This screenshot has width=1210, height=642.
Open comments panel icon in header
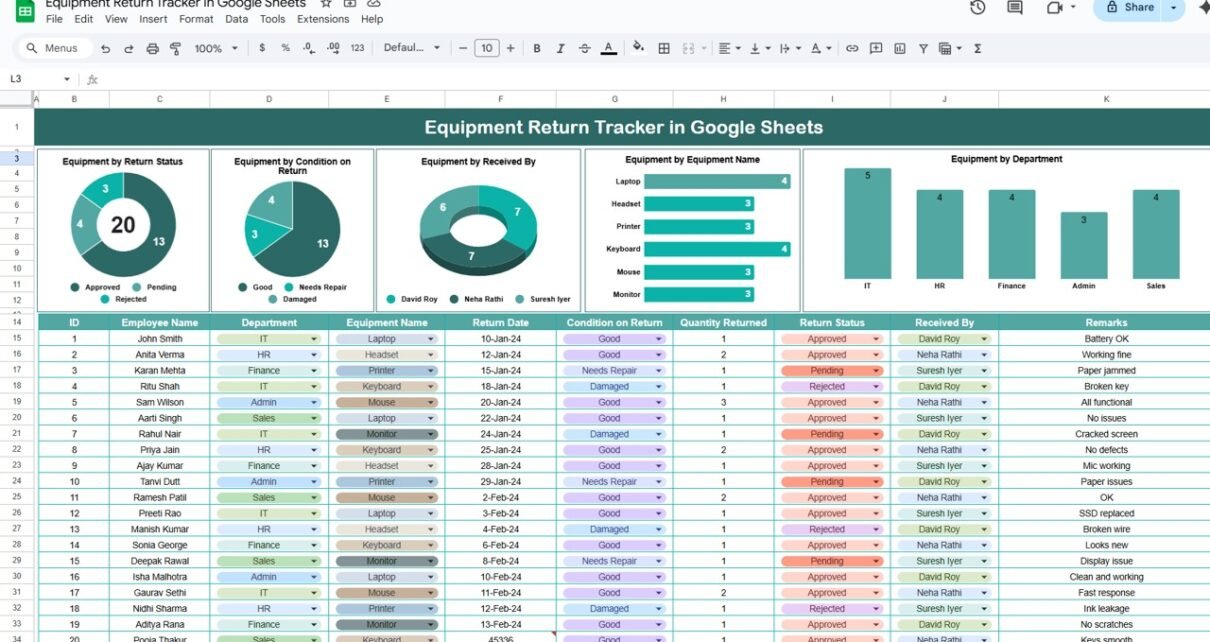point(1015,8)
